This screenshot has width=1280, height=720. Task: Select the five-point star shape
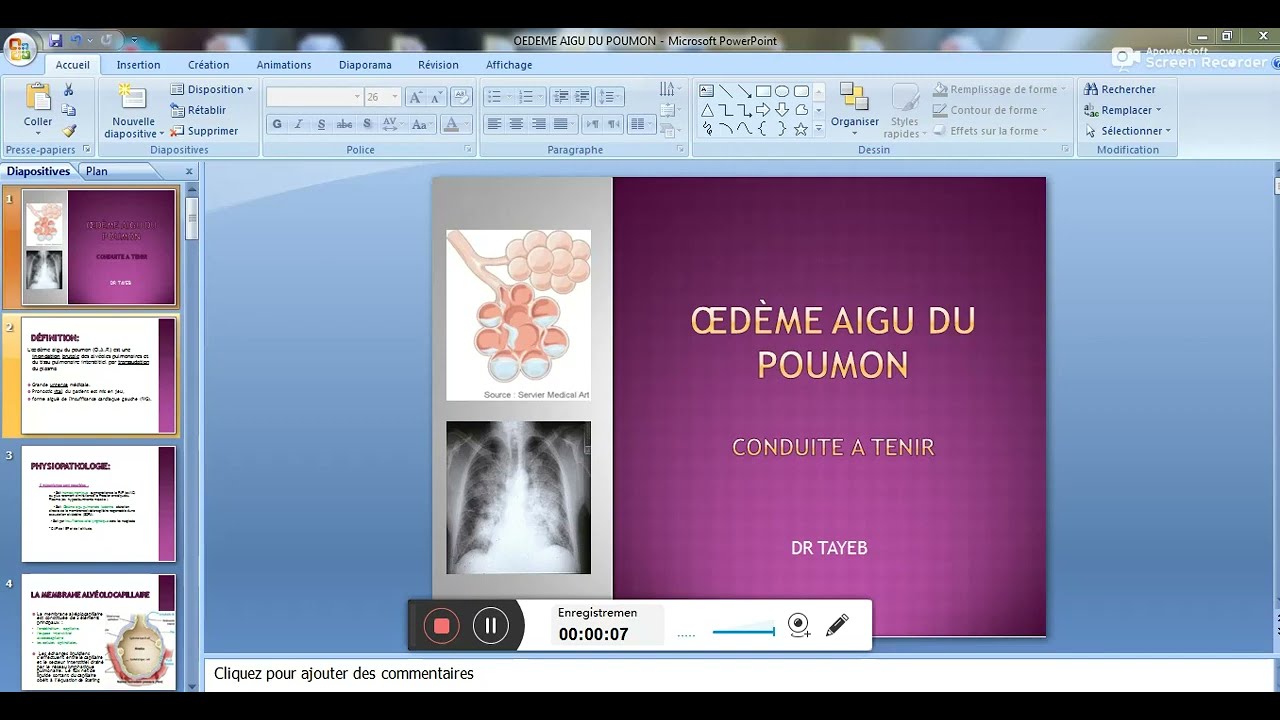click(x=801, y=129)
